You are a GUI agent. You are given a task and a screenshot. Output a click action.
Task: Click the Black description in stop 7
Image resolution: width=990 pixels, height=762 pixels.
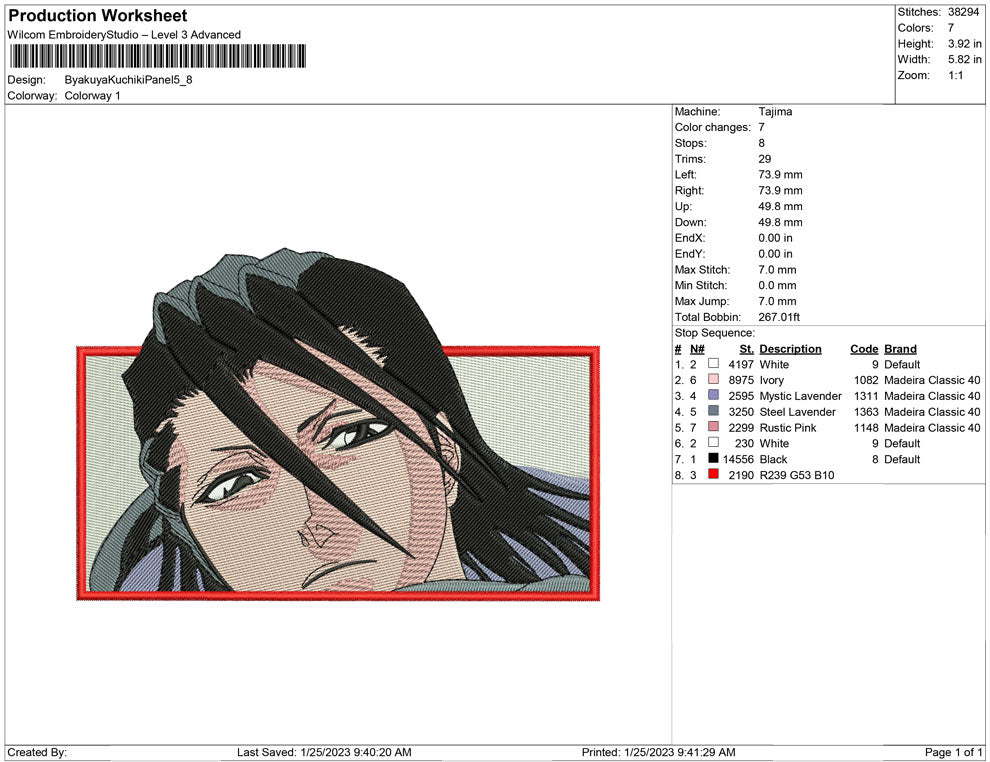[x=773, y=459]
